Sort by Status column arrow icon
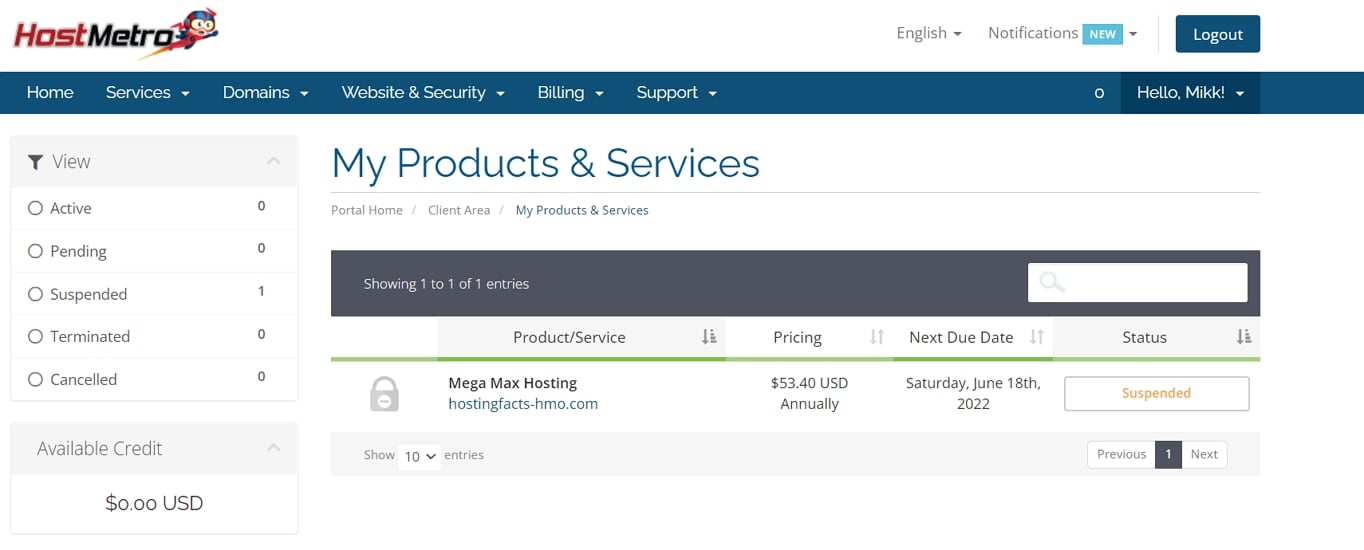 [x=1244, y=337]
